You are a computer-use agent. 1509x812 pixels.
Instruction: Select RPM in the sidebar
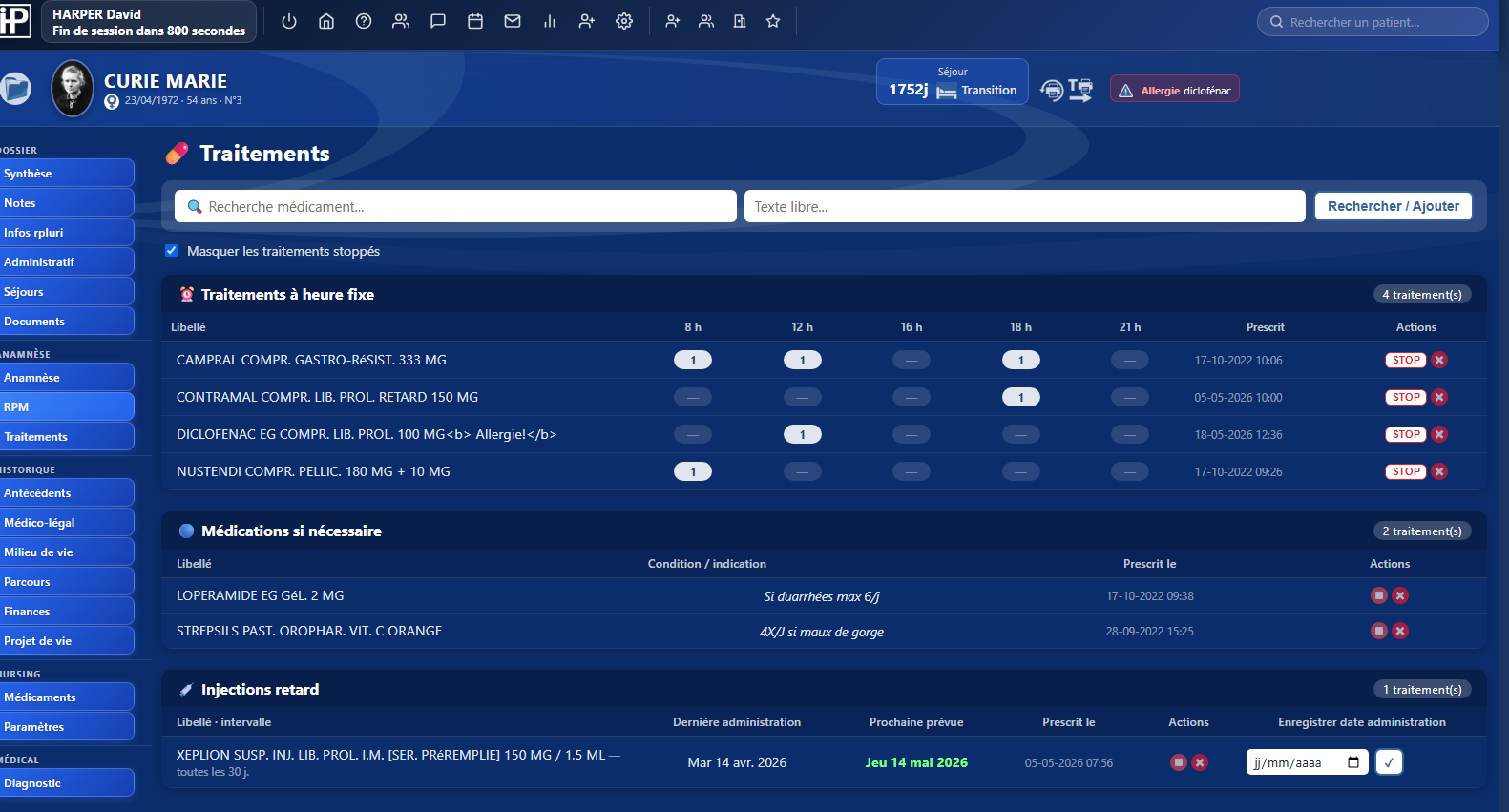pos(66,407)
